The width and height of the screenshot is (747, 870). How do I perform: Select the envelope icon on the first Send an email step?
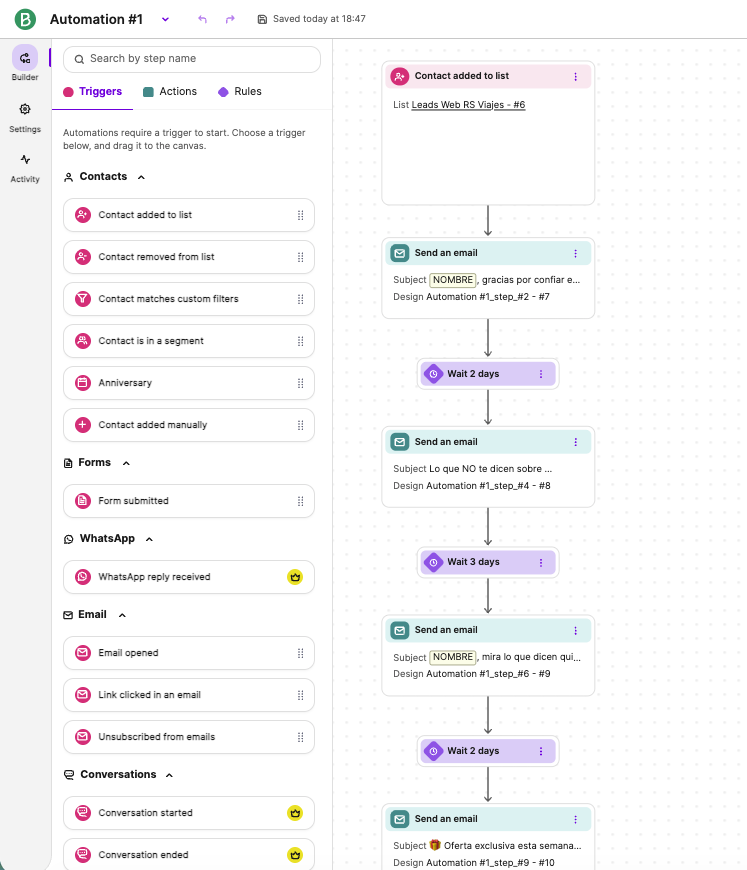tap(402, 253)
